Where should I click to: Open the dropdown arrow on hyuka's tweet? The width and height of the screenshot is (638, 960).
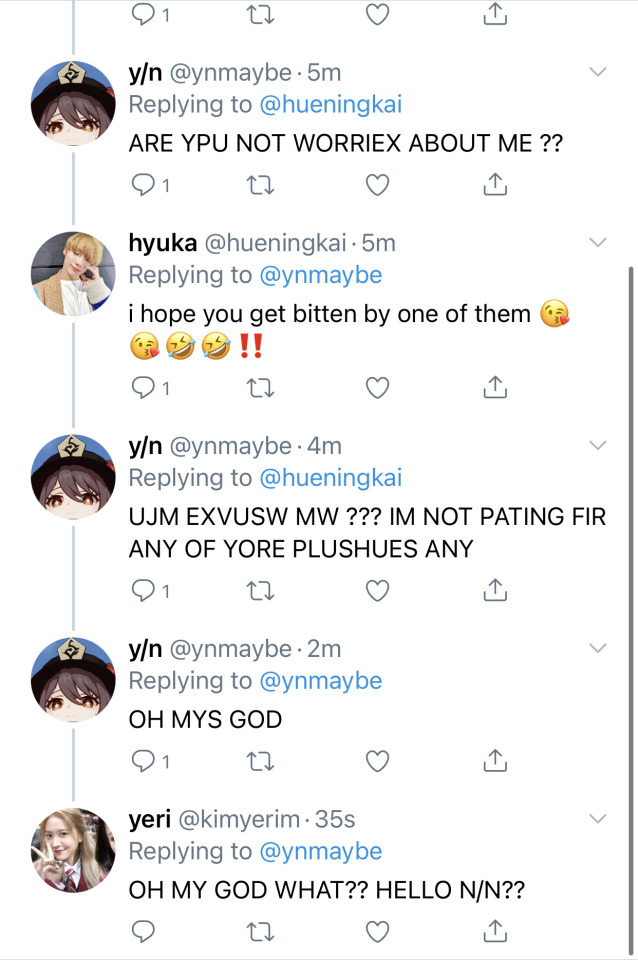[x=598, y=243]
